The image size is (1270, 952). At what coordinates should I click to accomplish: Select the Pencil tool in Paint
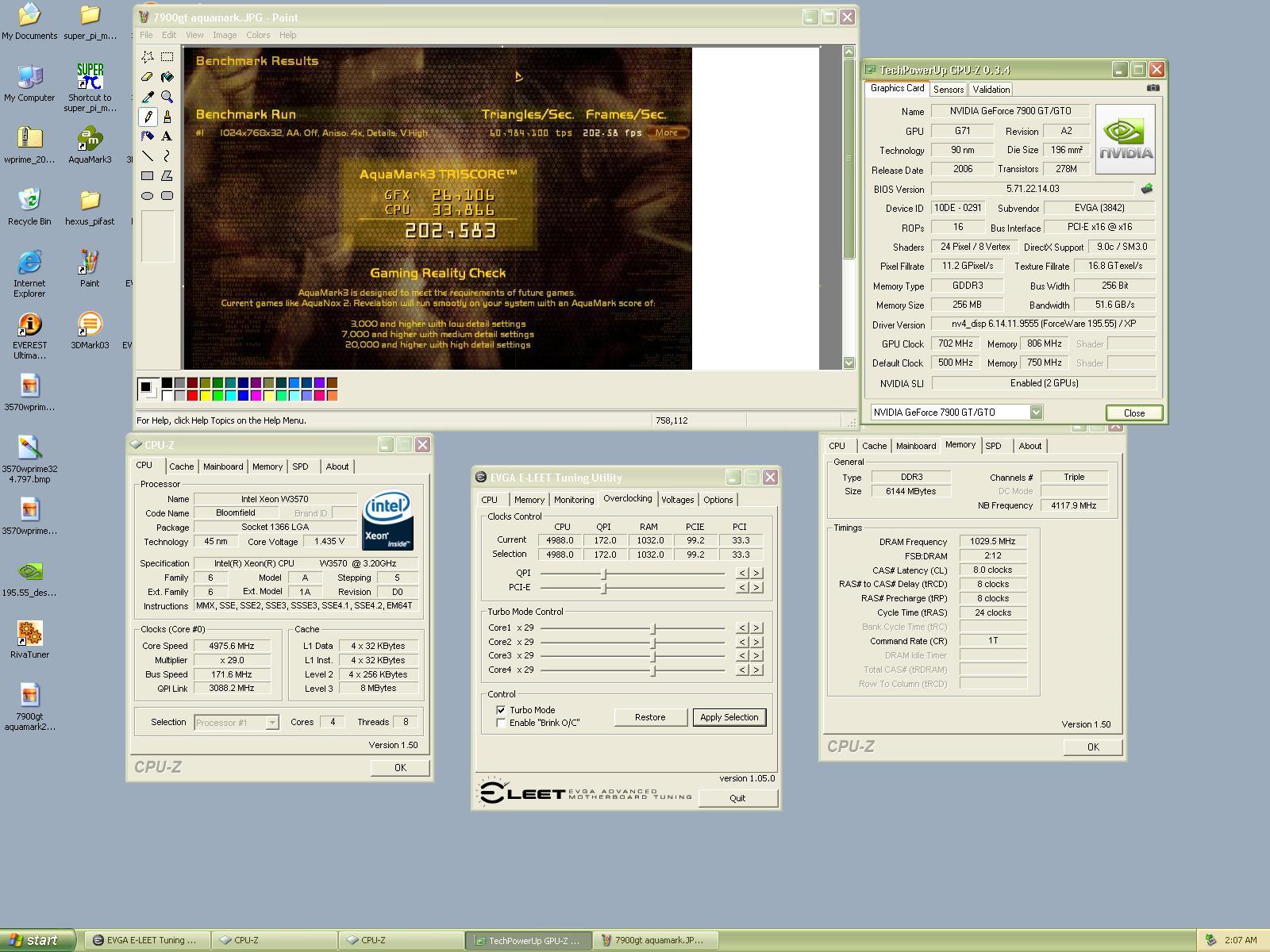click(x=148, y=117)
